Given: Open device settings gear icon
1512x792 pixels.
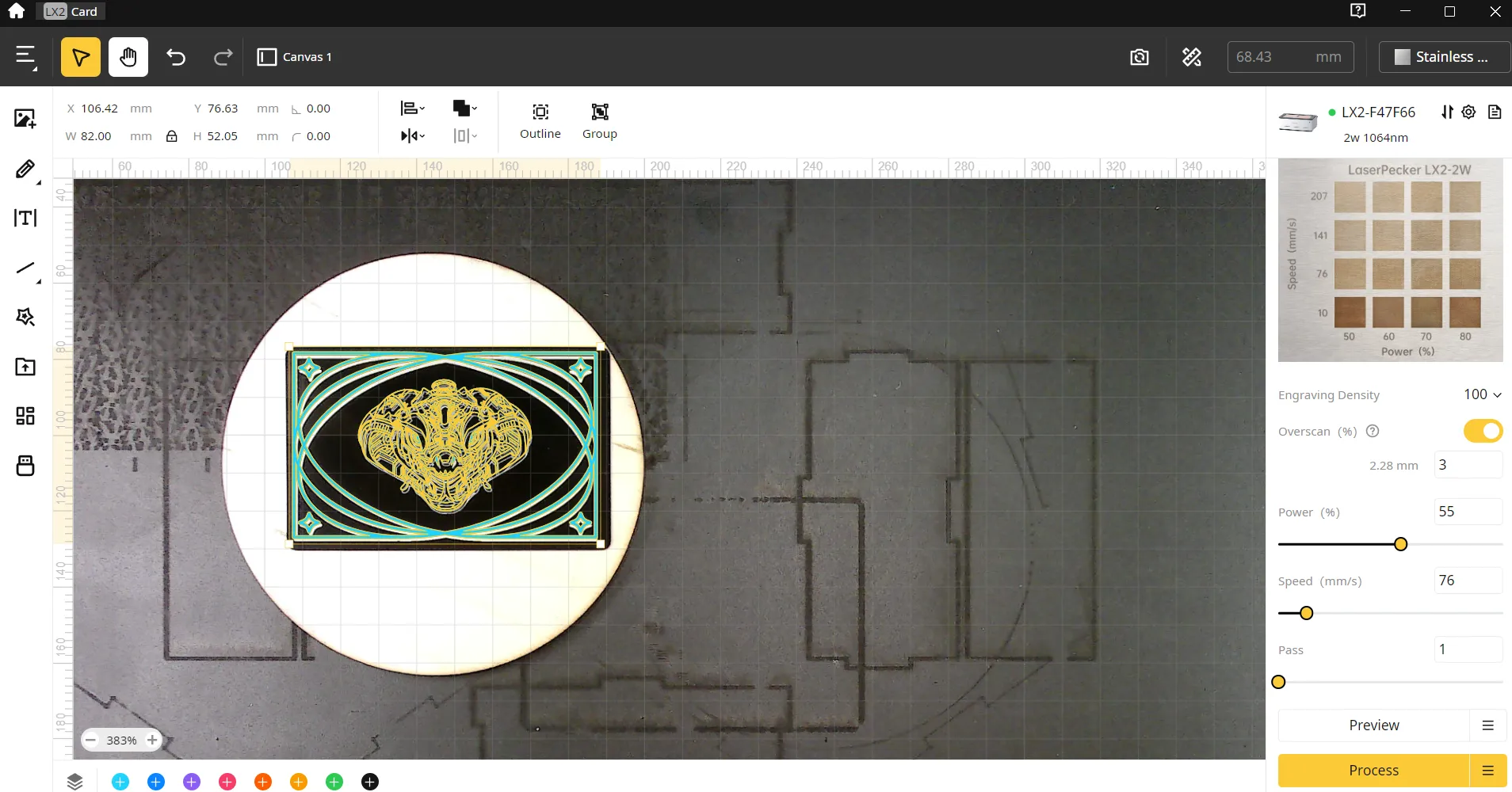Looking at the screenshot, I should (x=1468, y=112).
